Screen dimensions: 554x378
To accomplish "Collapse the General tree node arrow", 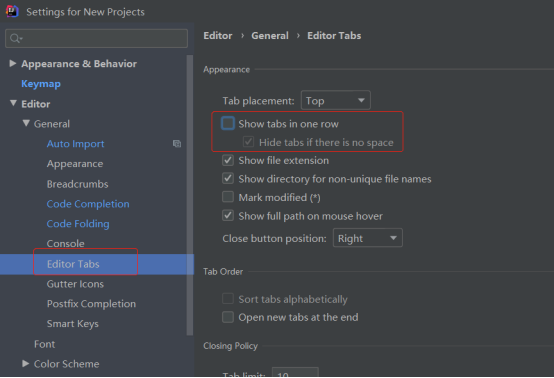I will coord(26,123).
